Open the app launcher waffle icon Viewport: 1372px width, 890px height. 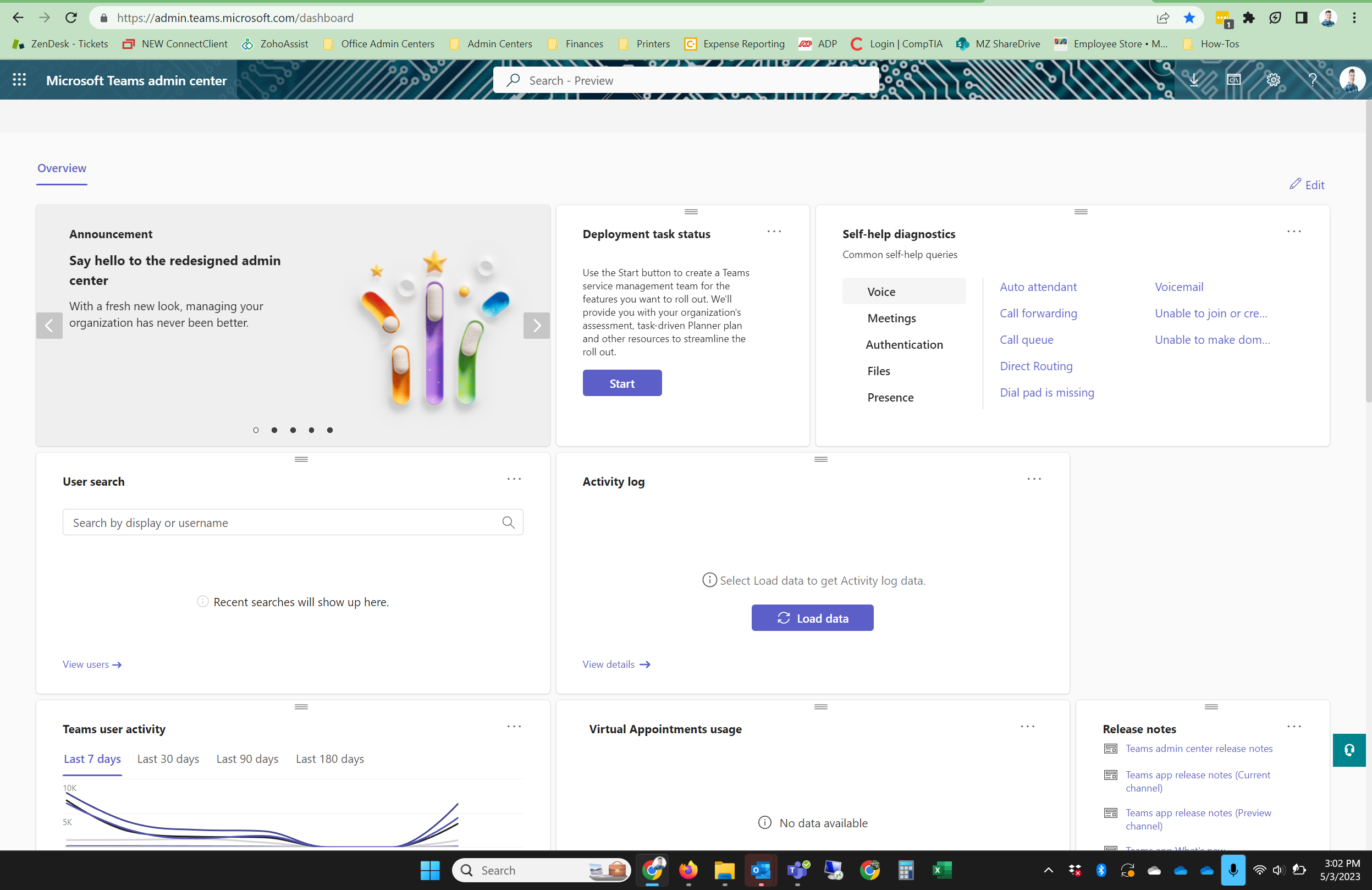pos(20,80)
